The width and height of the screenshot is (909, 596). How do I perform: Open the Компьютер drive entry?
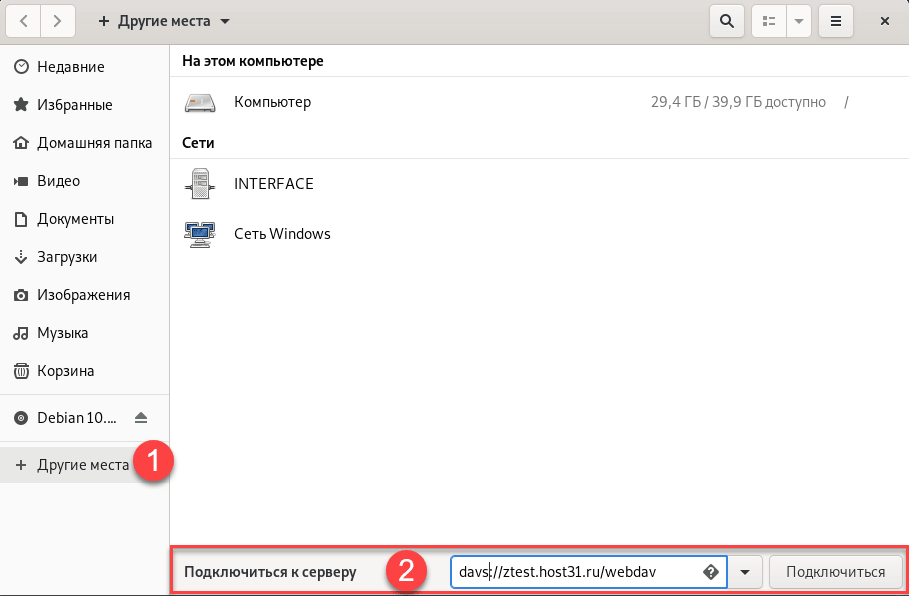(x=539, y=102)
